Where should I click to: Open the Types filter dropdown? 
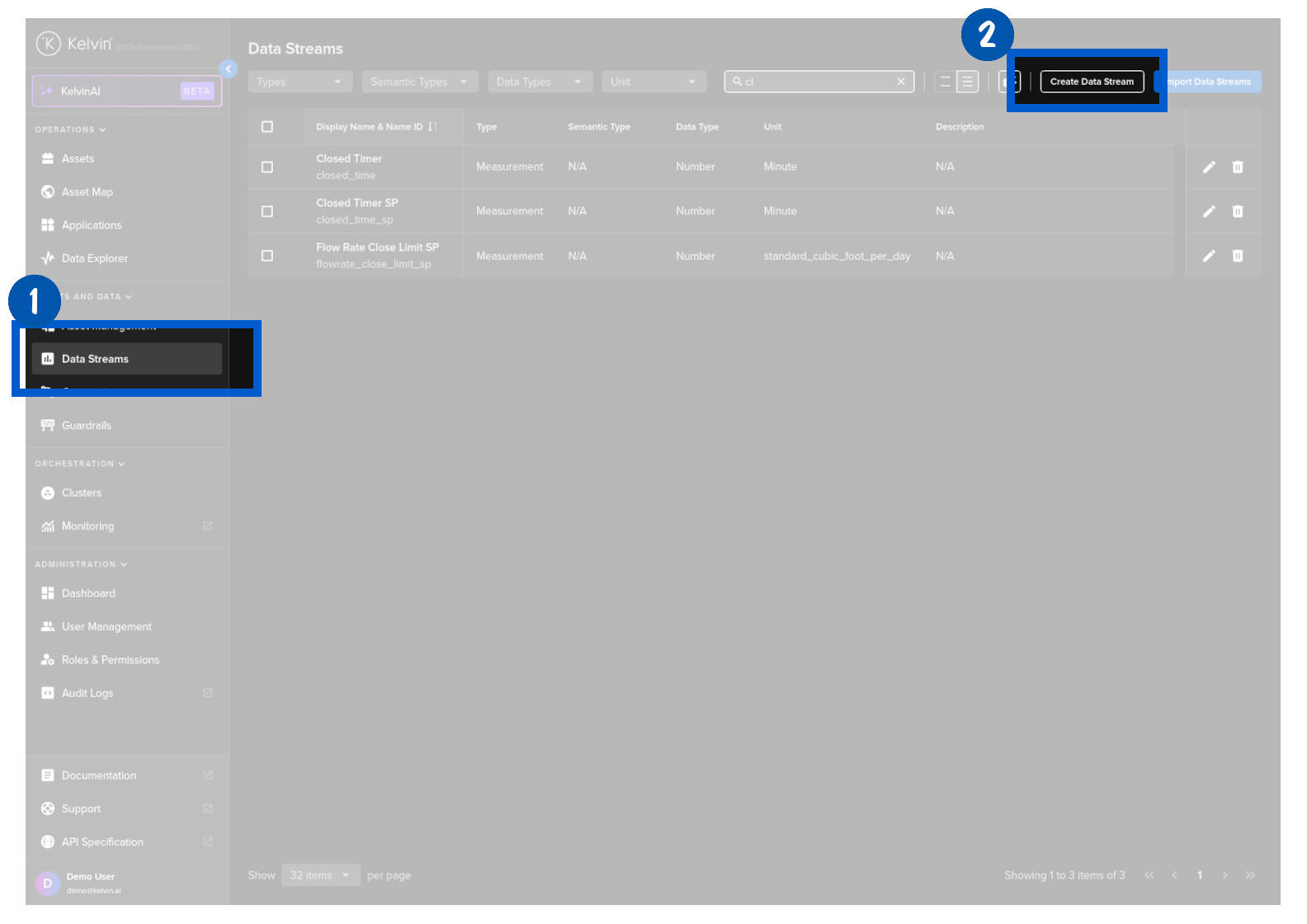tap(300, 82)
